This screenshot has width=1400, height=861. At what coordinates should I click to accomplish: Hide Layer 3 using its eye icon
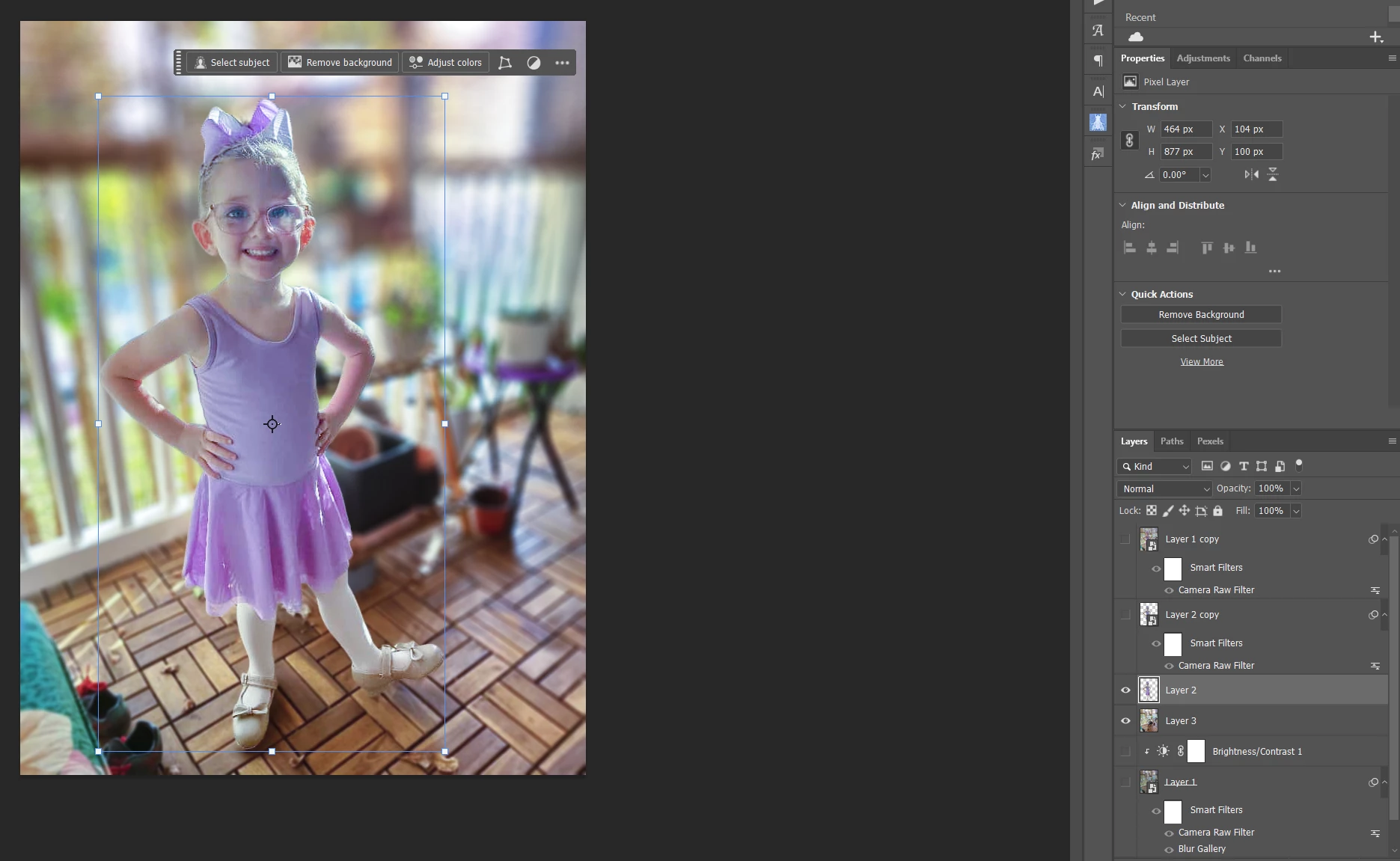point(1125,721)
